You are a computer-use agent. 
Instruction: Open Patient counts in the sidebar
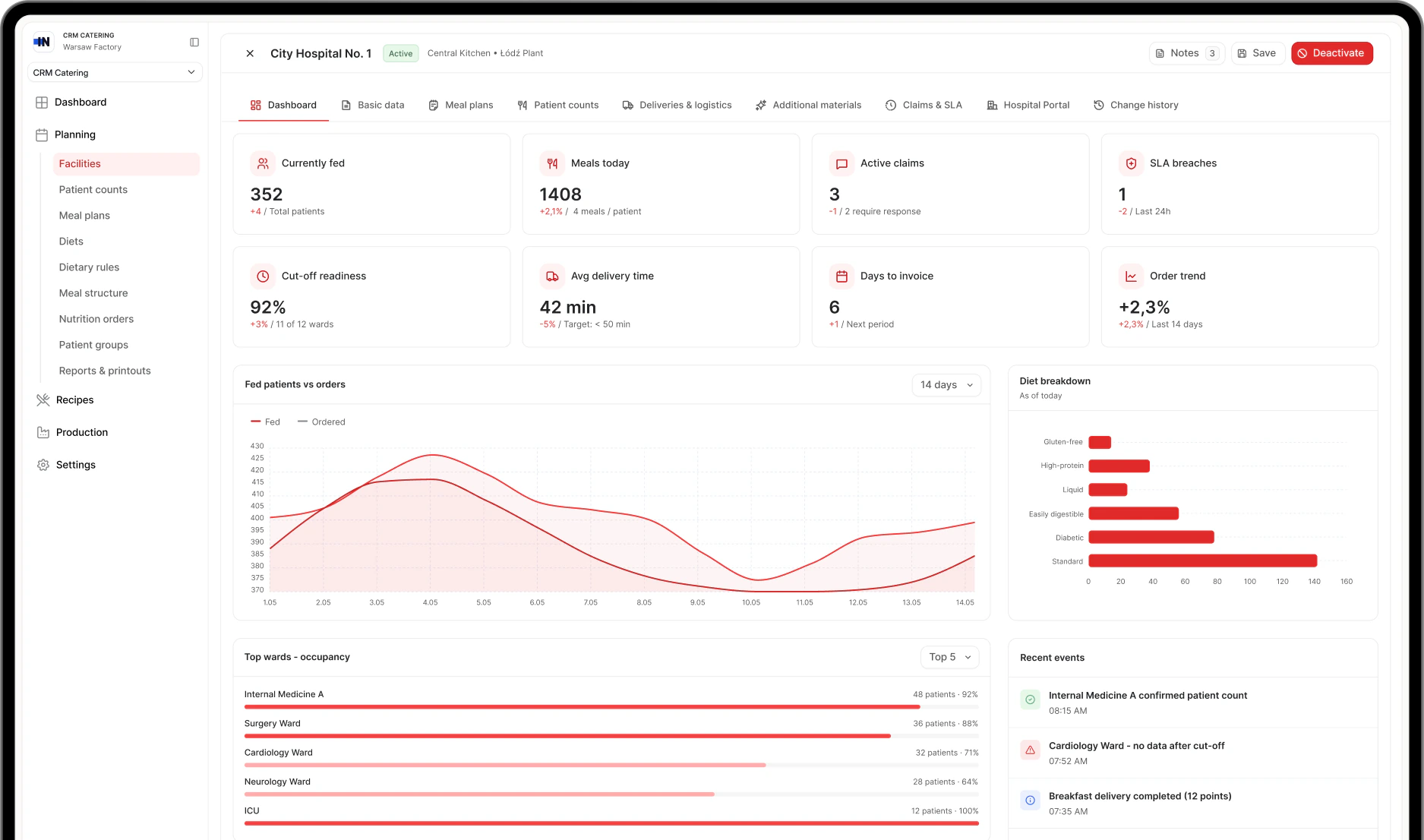[93, 190]
